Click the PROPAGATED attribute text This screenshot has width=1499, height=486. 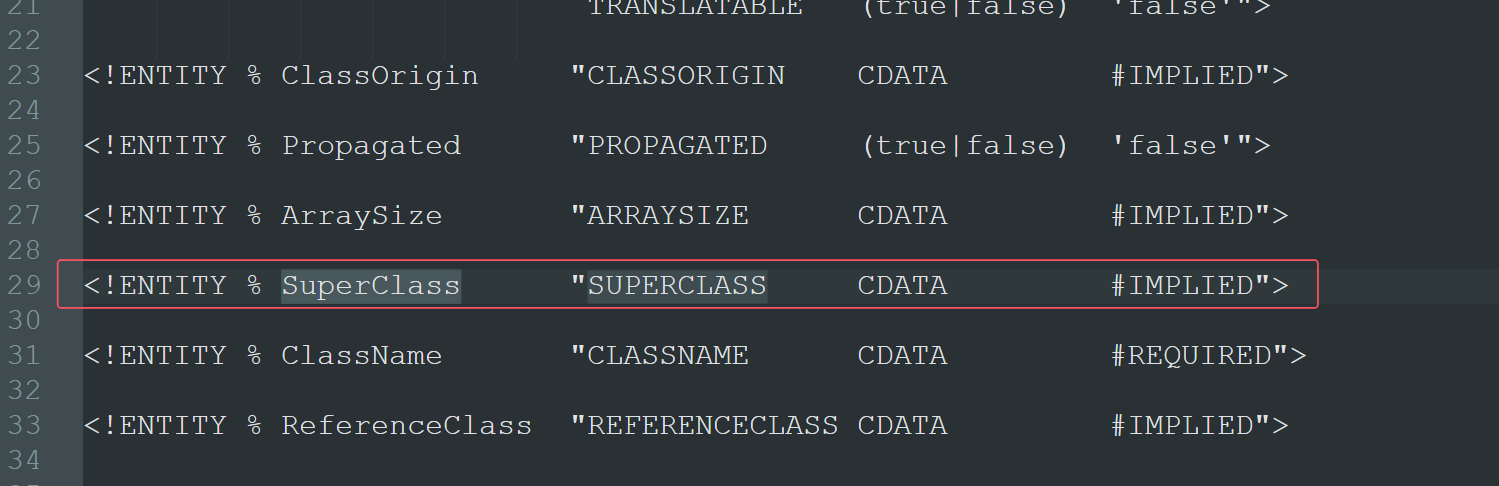click(677, 146)
